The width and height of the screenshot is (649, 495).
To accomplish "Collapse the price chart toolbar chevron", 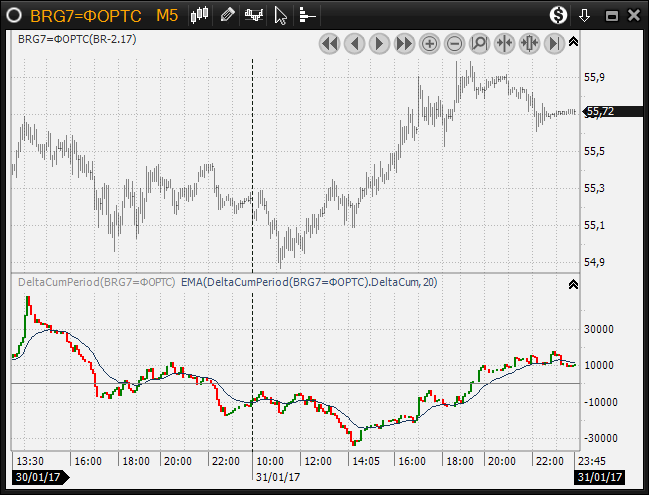I will coord(574,42).
